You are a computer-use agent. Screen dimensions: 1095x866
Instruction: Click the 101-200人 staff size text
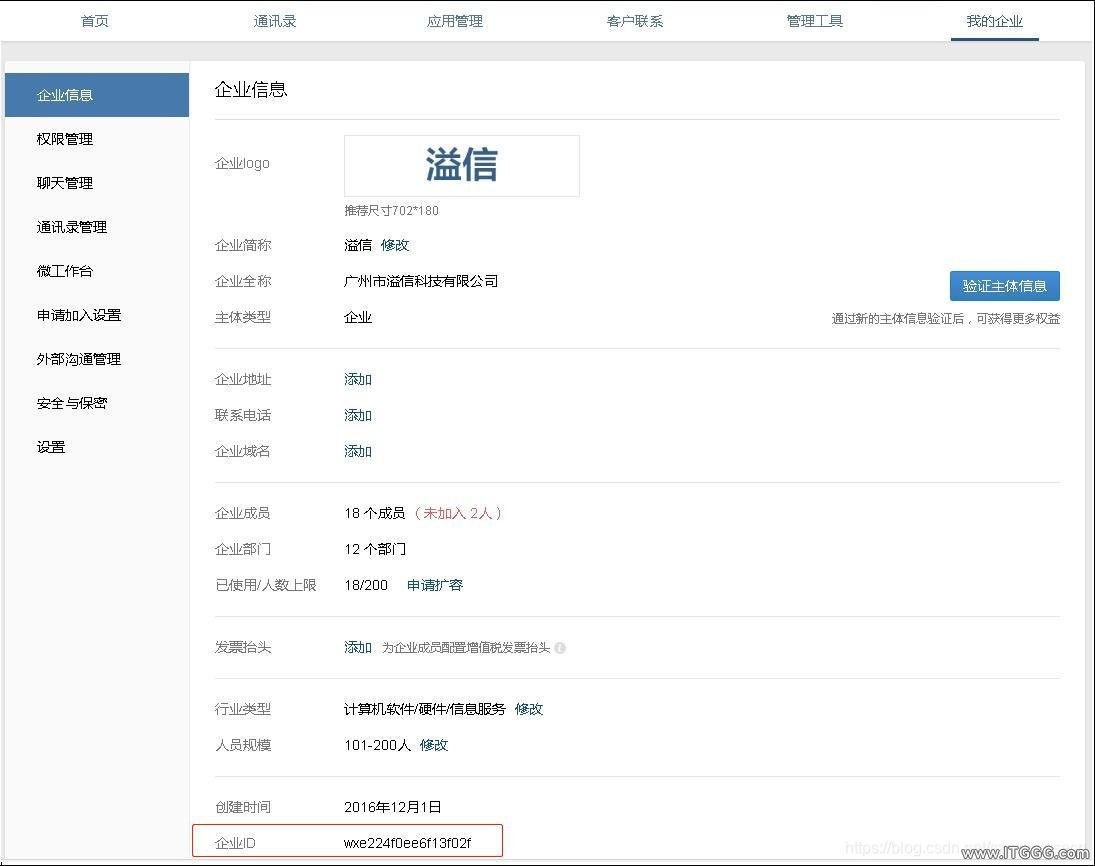(x=377, y=745)
